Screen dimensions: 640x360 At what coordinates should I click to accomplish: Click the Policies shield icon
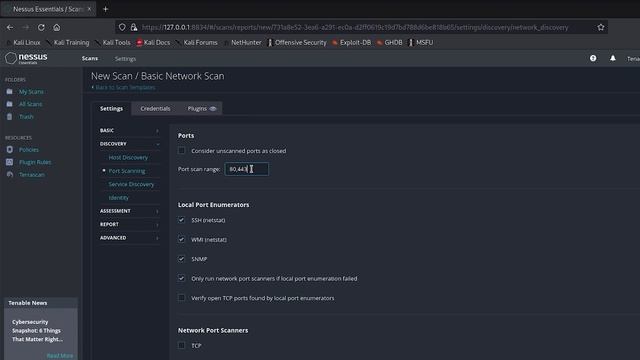9,149
